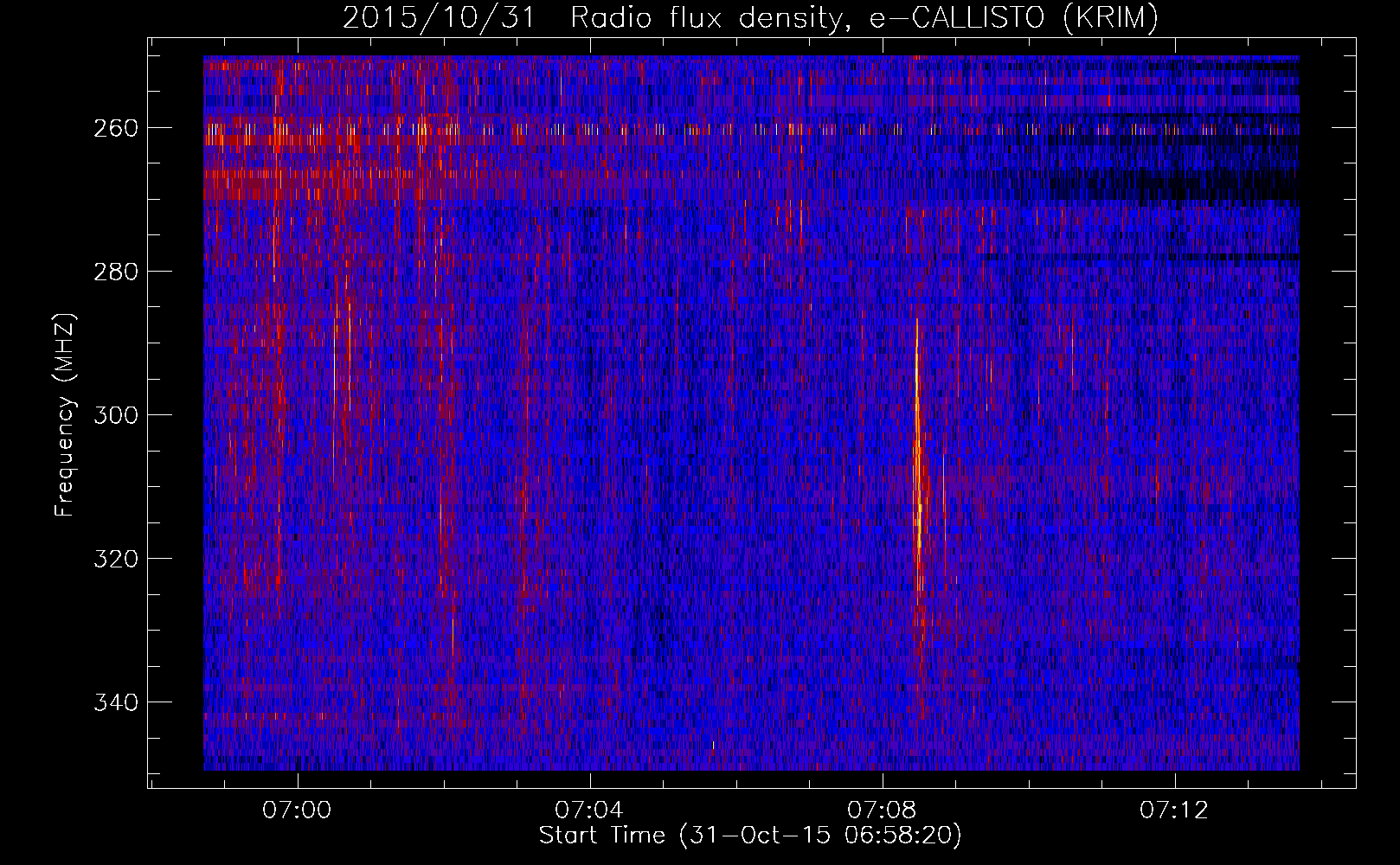
Task: Select the 300 frequency tick label
Action: click(x=115, y=415)
